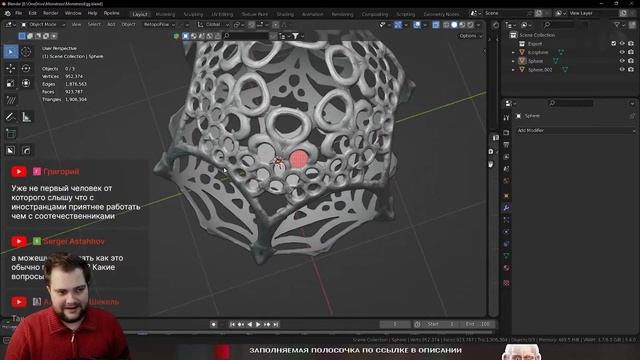Expand the Icosphere tree item
The height and width of the screenshot is (360, 640).
513,52
